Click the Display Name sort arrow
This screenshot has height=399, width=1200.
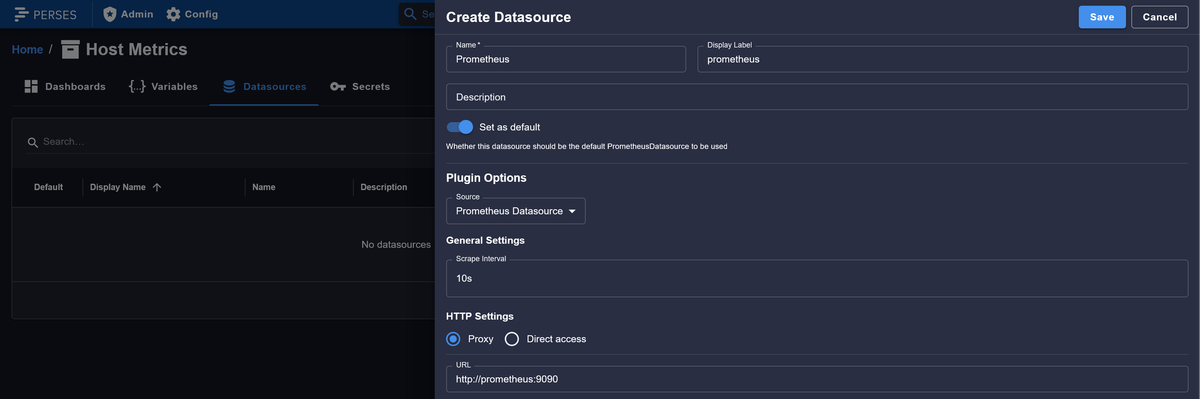(157, 187)
